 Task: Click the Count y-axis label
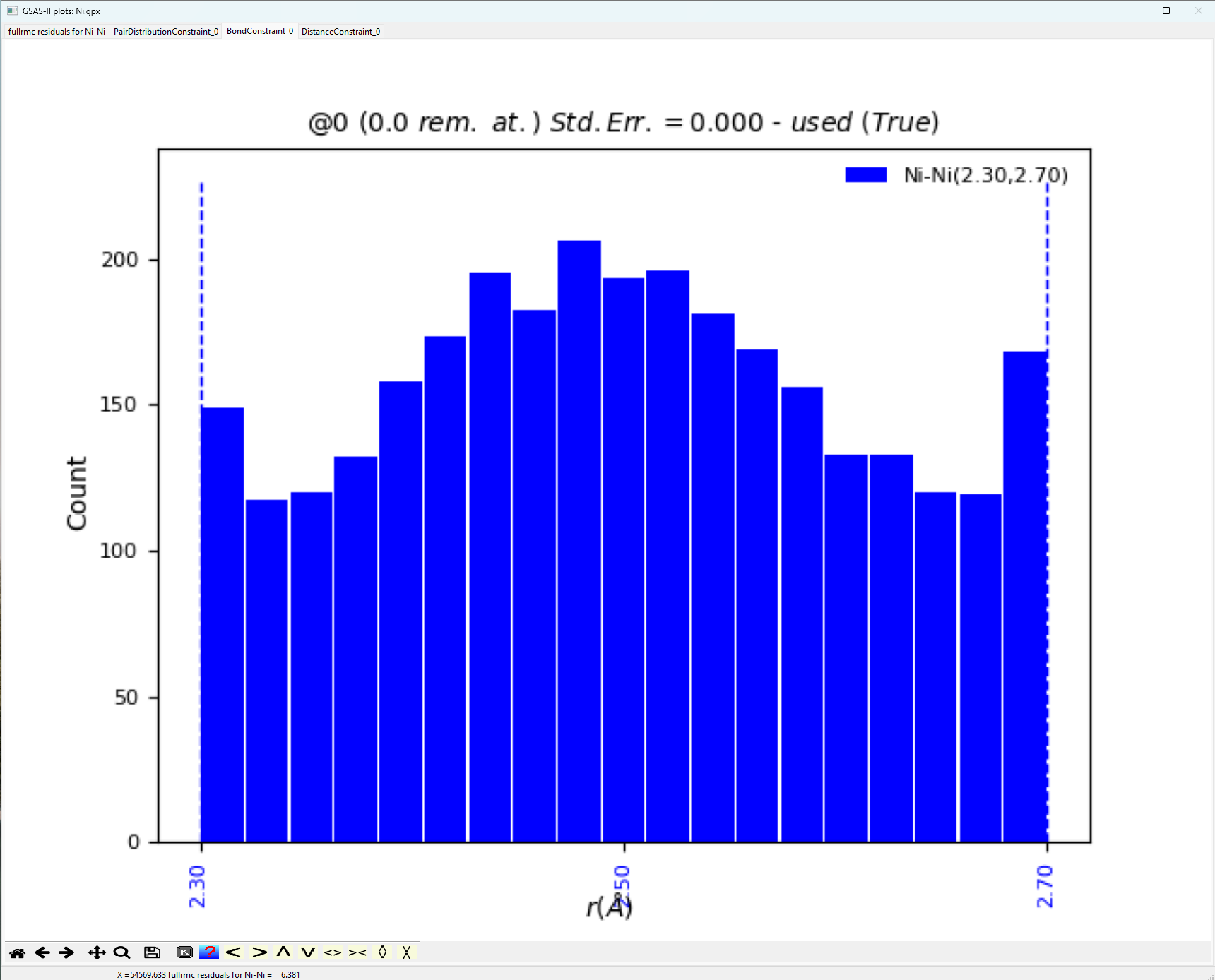click(76, 493)
